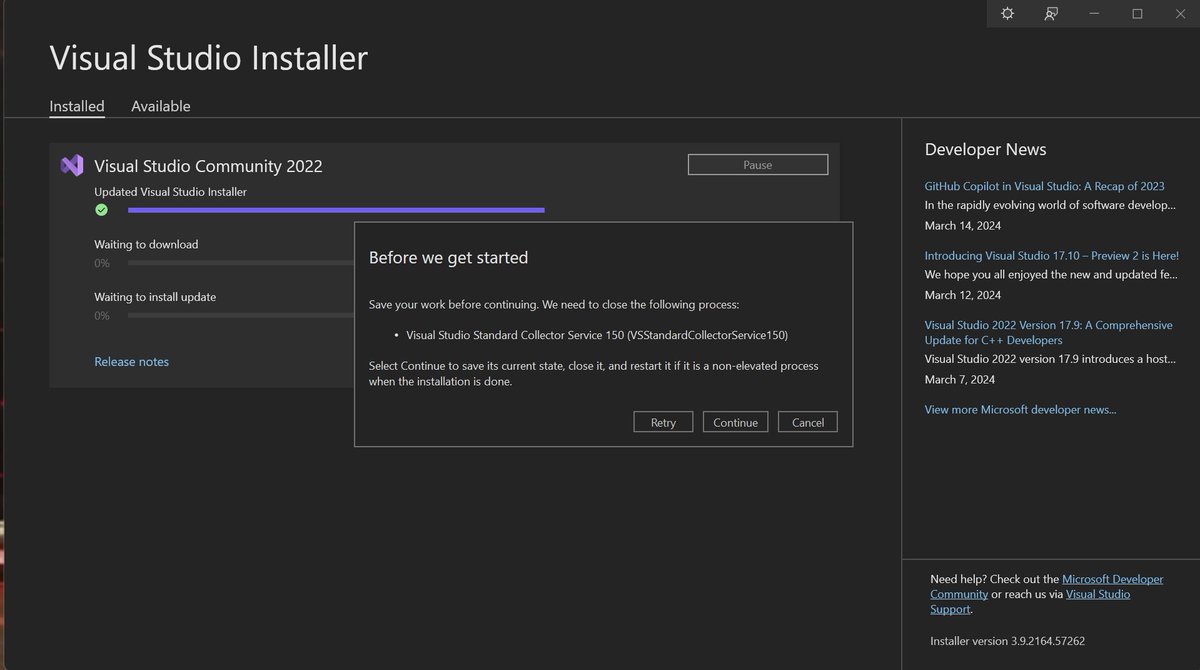View more Microsoft developer news
This screenshot has width=1200, height=670.
pos(1020,409)
